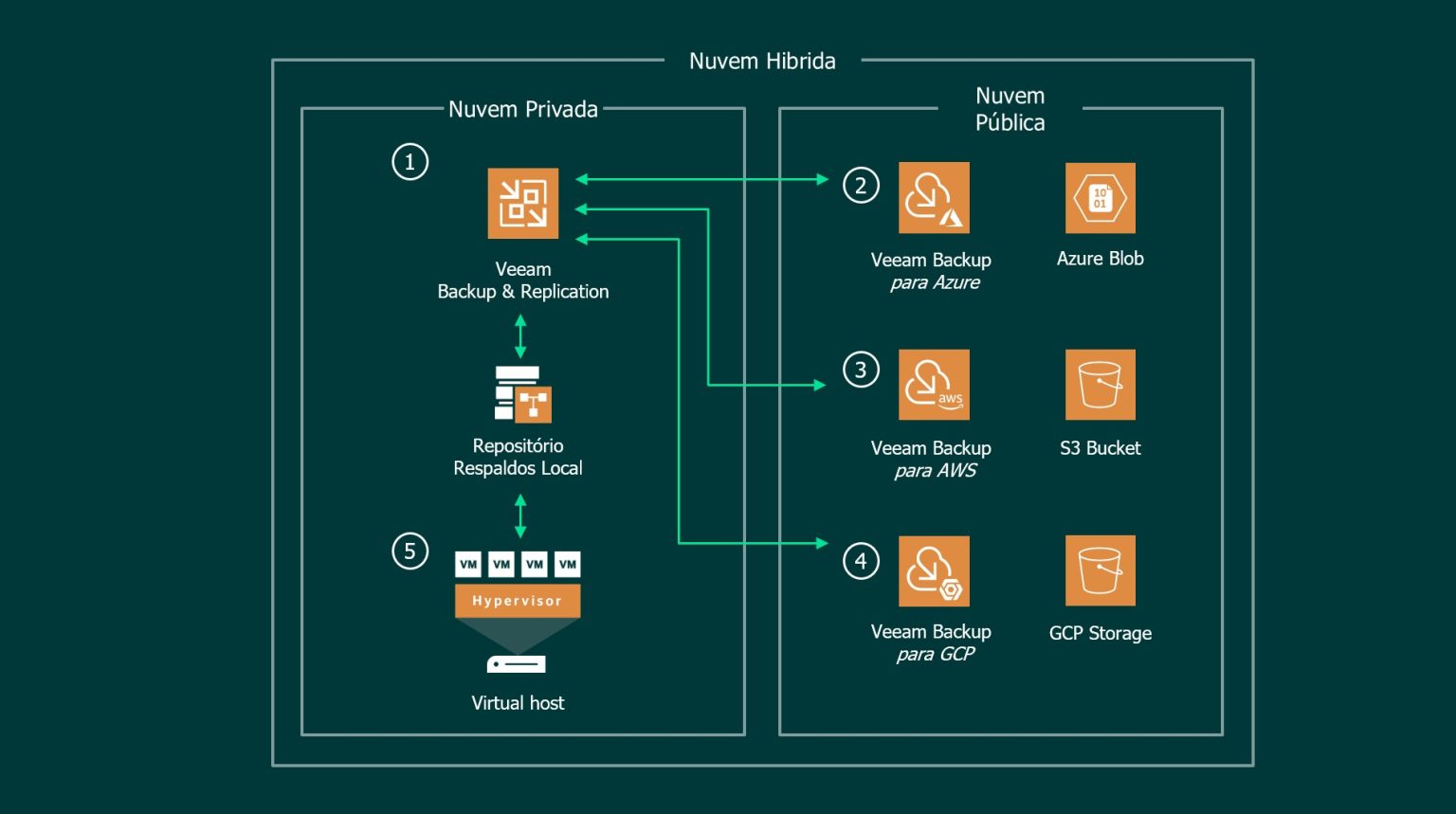The image size is (1456, 814).
Task: Click the "Repositório Respaldos Local" label
Action: pyautogui.click(x=518, y=457)
